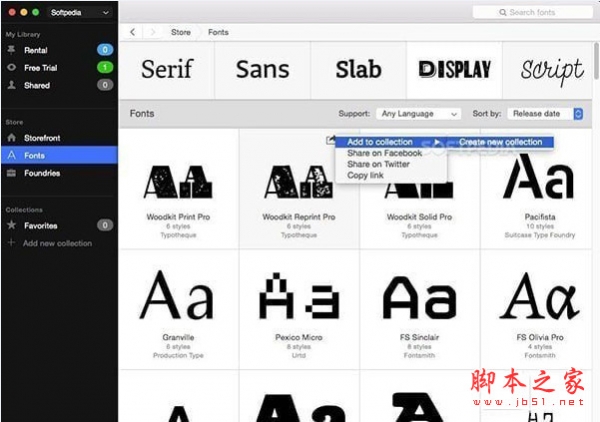
Task: Go forward with the right arrow
Action: [153, 32]
